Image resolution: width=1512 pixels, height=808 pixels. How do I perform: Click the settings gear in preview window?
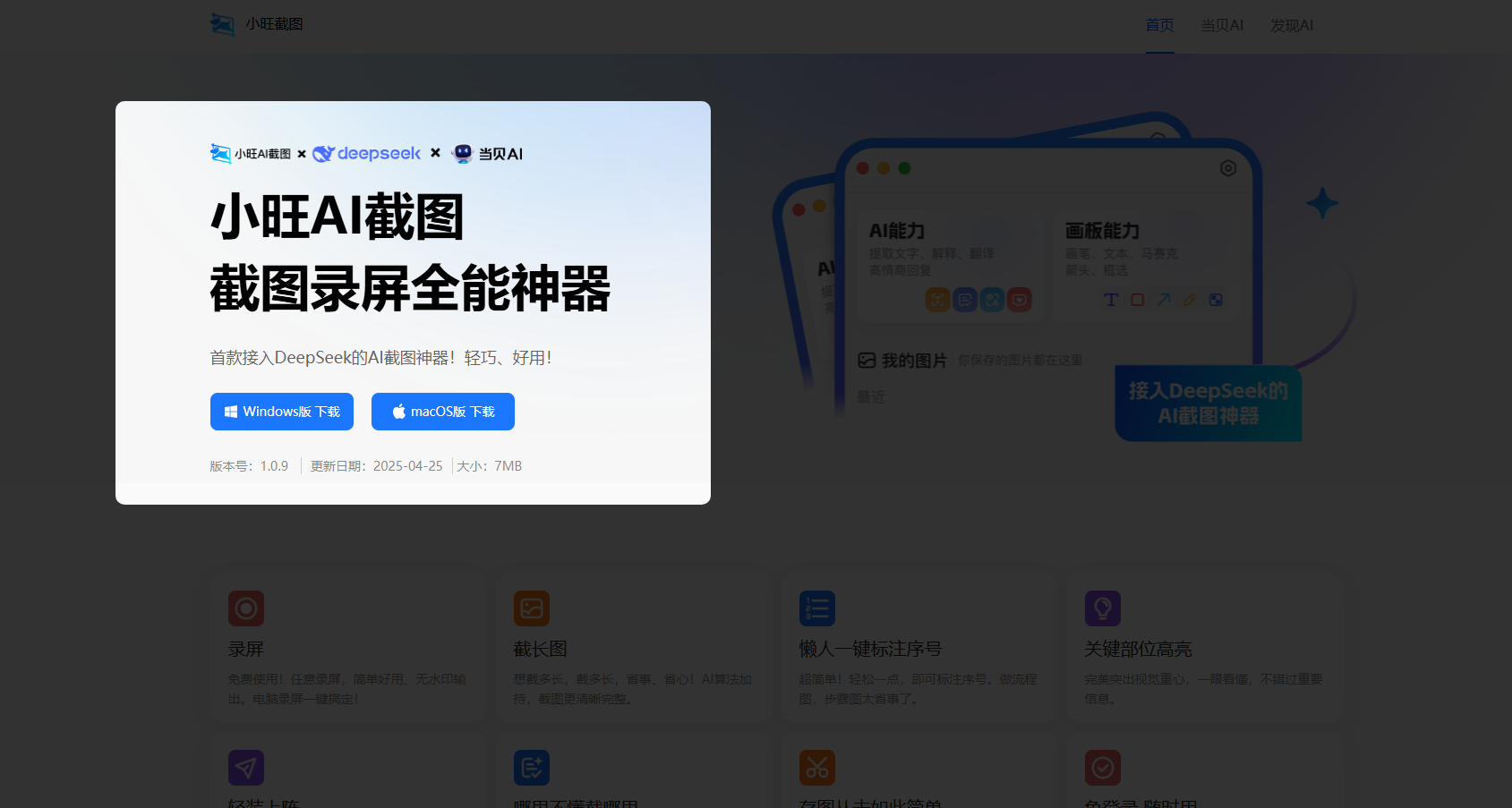[1228, 168]
